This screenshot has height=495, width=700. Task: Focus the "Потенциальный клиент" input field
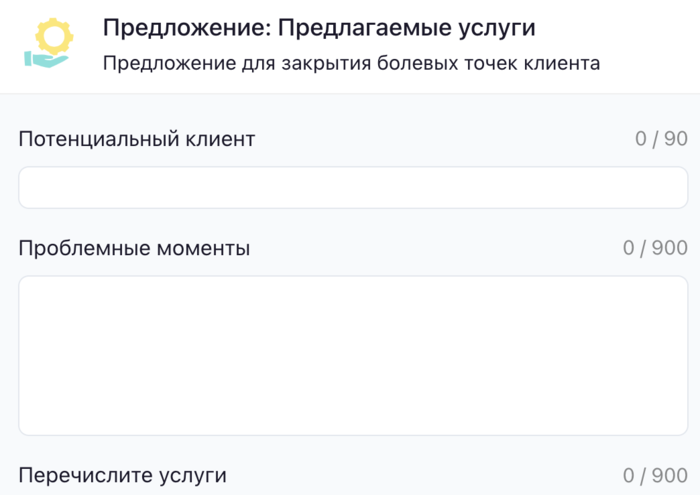click(x=353, y=188)
